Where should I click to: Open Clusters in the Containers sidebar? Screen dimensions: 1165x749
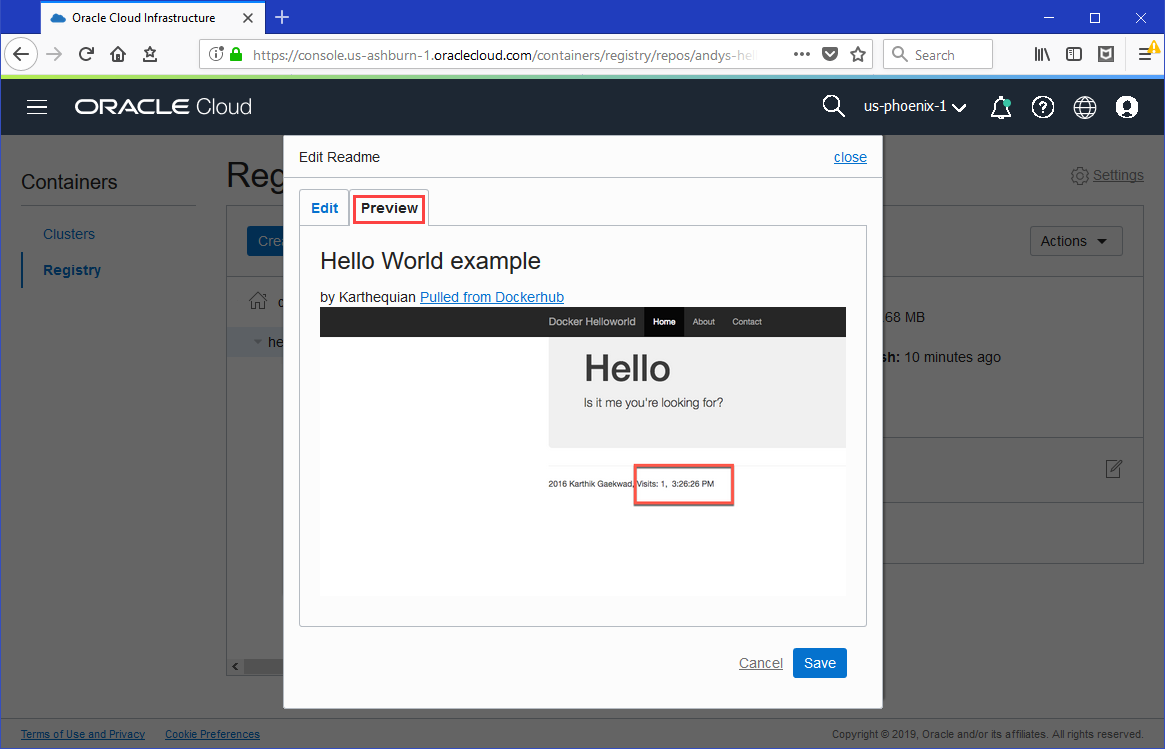(69, 234)
